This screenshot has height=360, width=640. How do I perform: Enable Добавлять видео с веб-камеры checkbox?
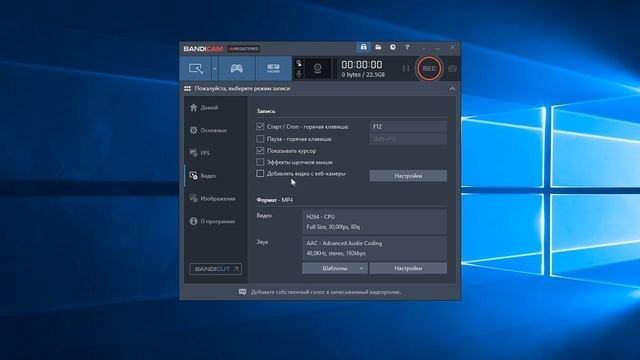pos(260,173)
